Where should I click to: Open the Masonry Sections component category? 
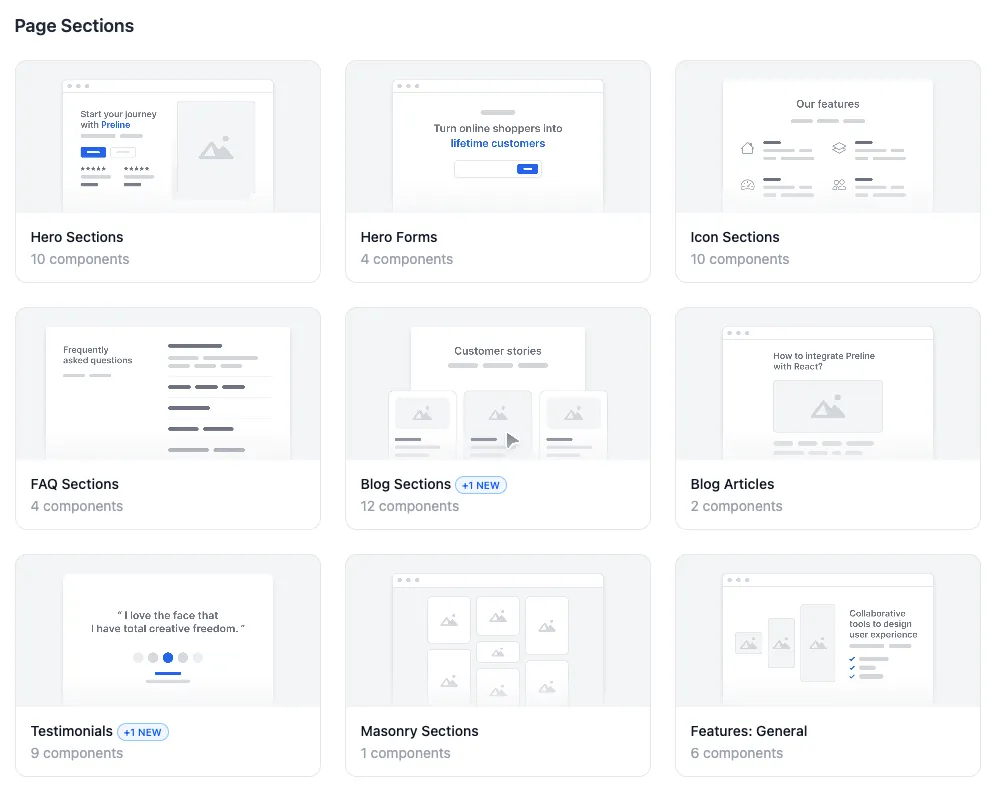(x=419, y=731)
